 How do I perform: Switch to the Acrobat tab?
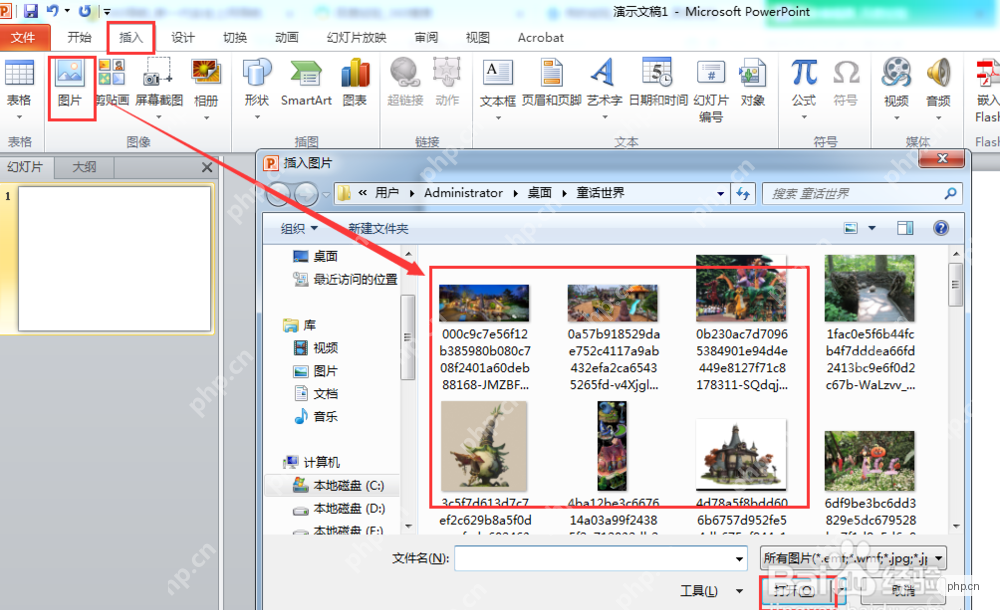541,38
